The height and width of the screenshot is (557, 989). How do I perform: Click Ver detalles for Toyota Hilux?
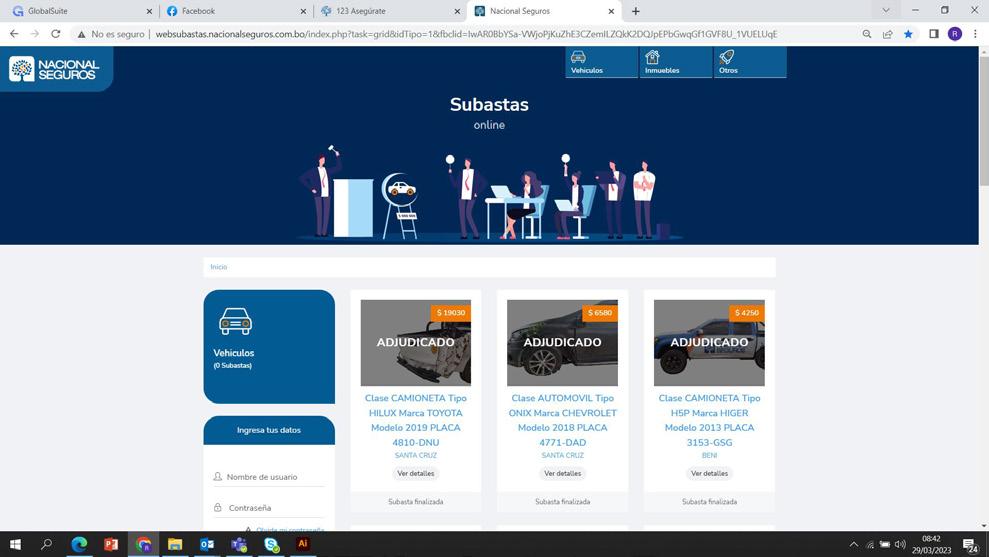tap(416, 473)
